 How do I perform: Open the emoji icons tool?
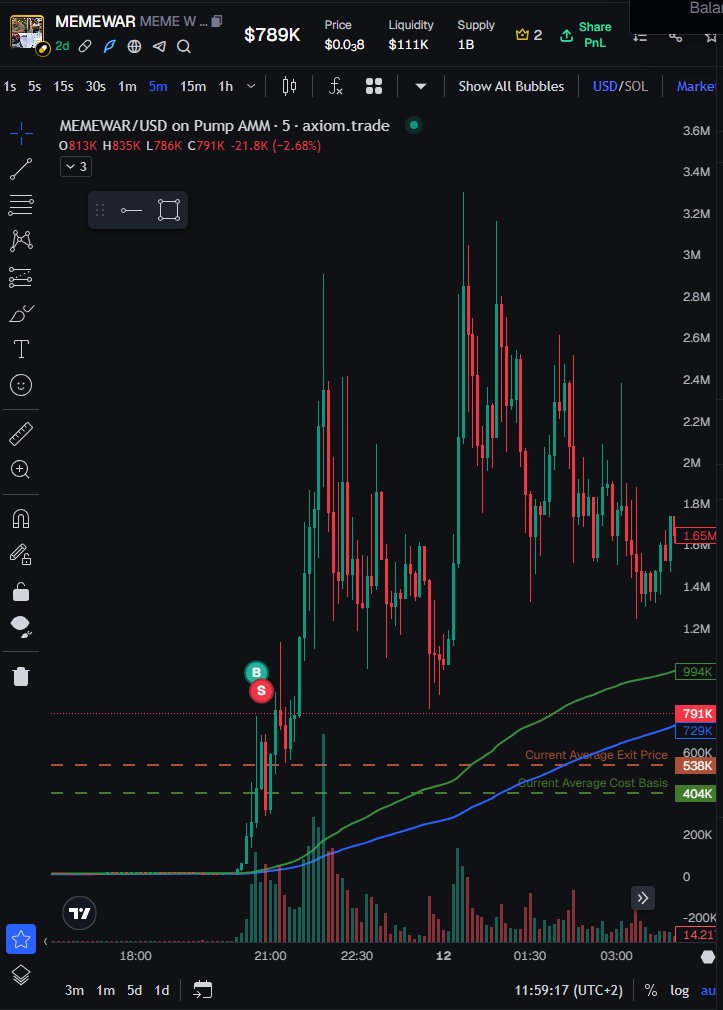tap(21, 385)
